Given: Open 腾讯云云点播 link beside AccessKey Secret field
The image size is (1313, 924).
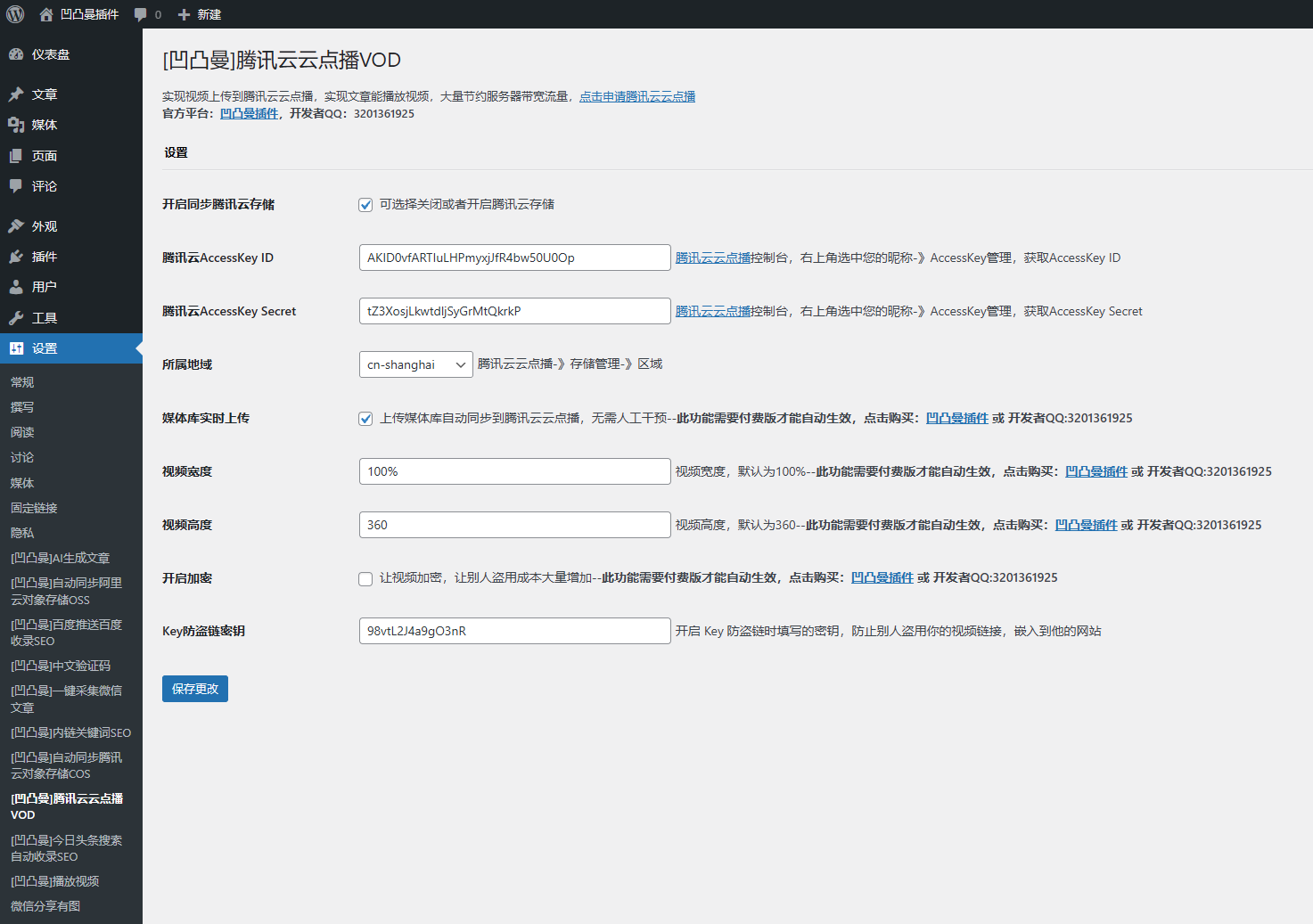Looking at the screenshot, I should point(713,311).
